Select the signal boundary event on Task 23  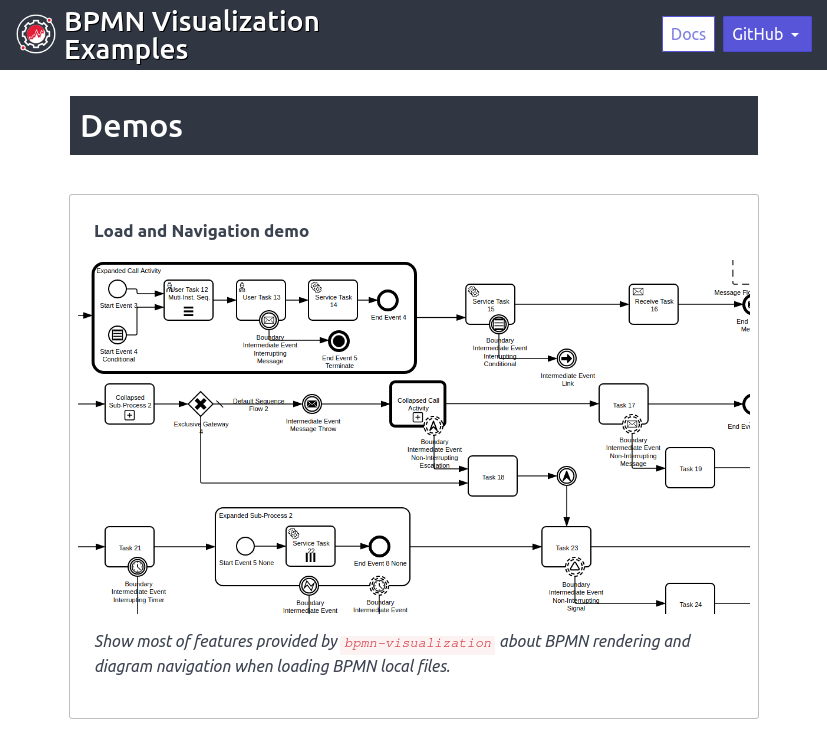pos(574,567)
